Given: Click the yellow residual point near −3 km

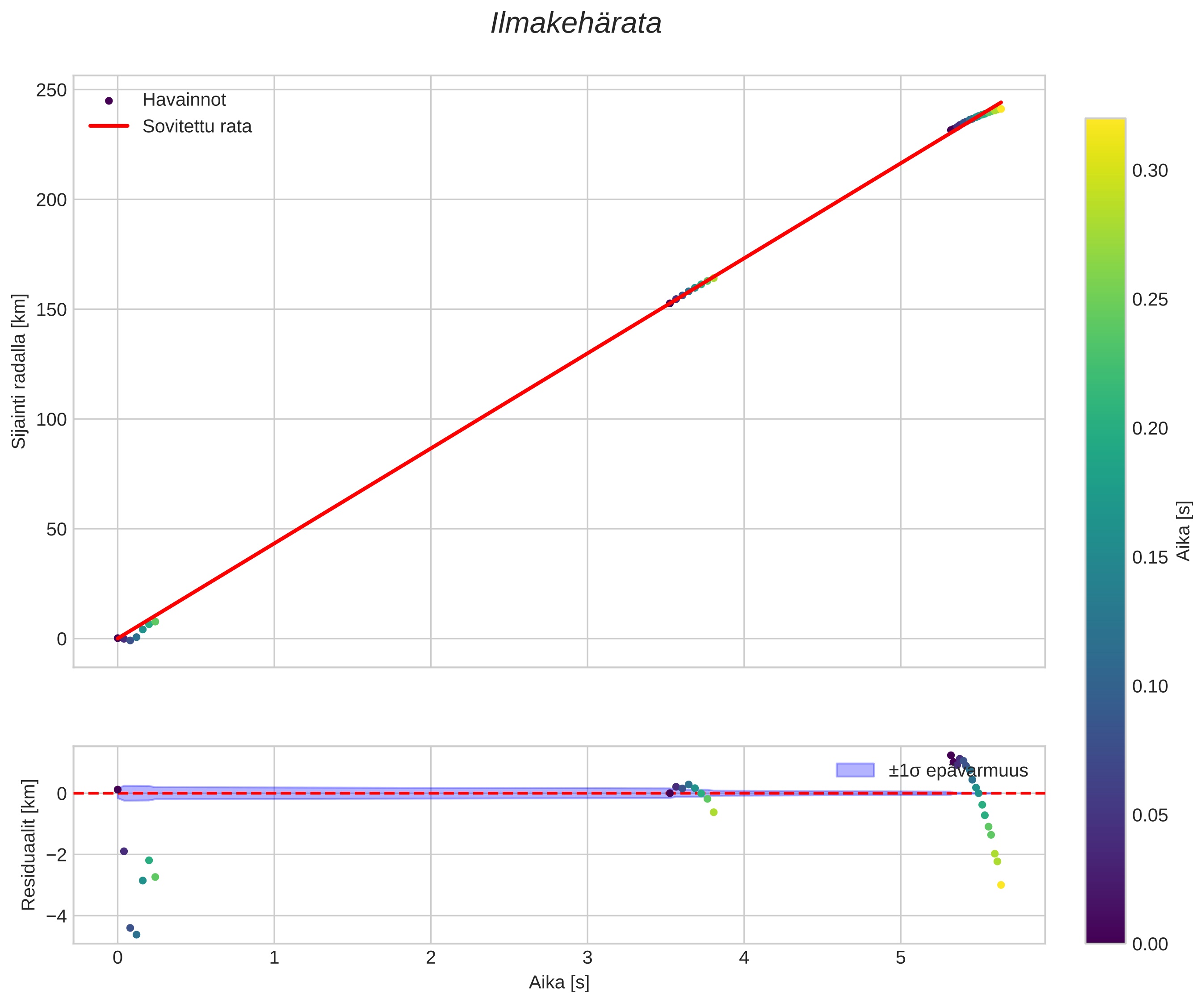Looking at the screenshot, I should point(1001,885).
